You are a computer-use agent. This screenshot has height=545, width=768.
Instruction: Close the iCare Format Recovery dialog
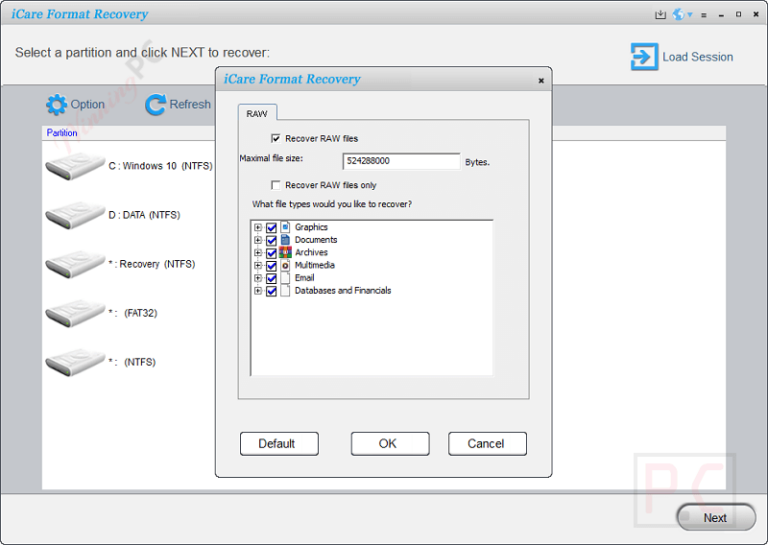point(541,80)
